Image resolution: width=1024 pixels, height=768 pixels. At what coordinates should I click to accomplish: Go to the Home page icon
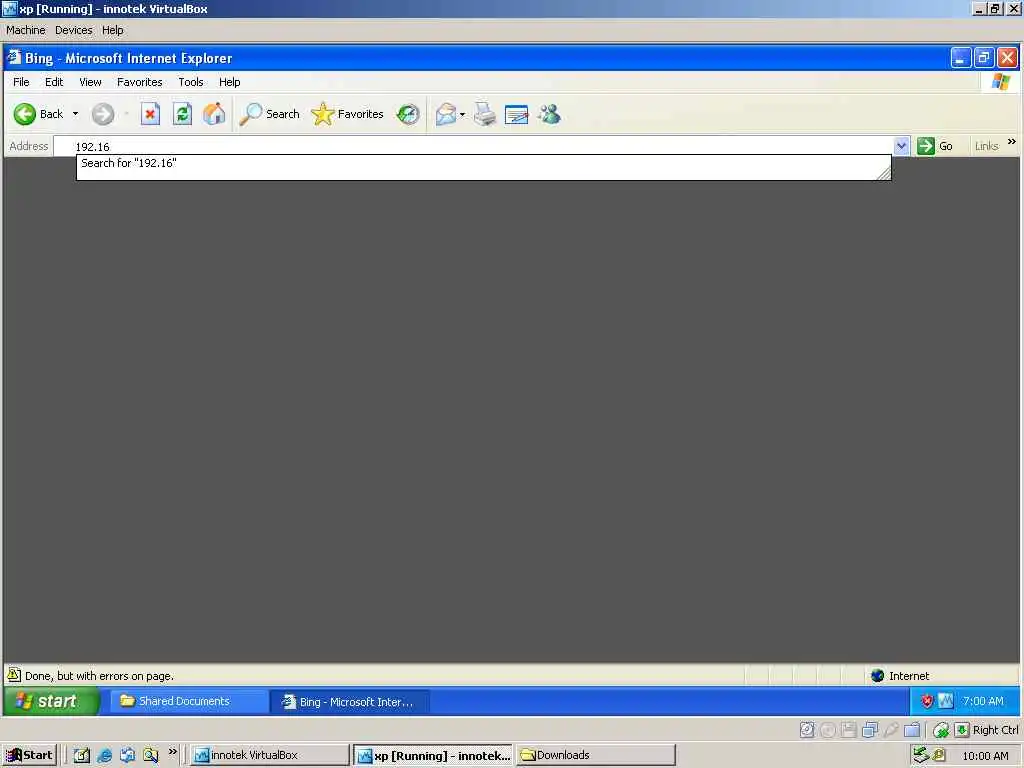tap(214, 114)
